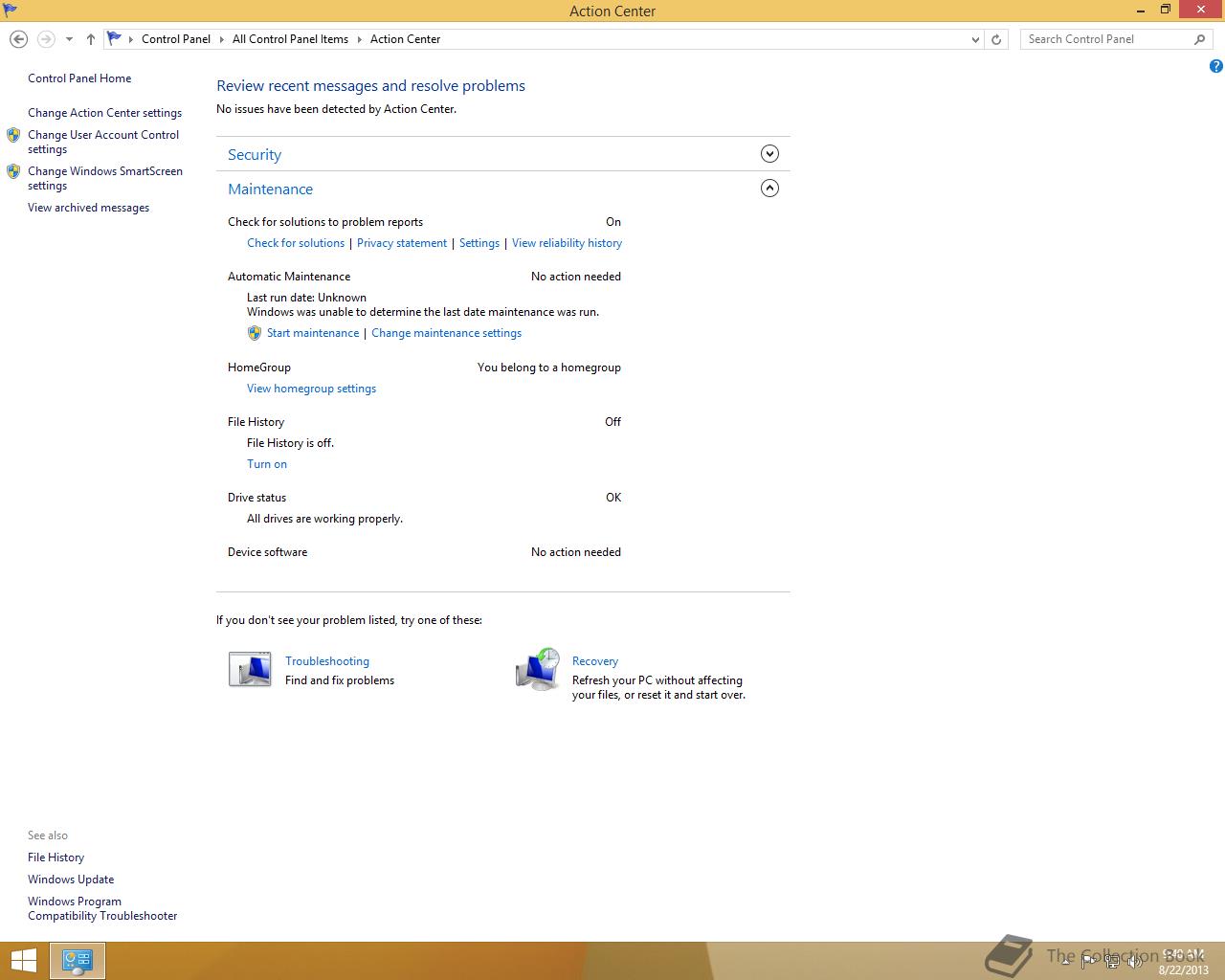This screenshot has width=1225, height=980.
Task: Open Change User Account Control settings
Action: click(103, 142)
